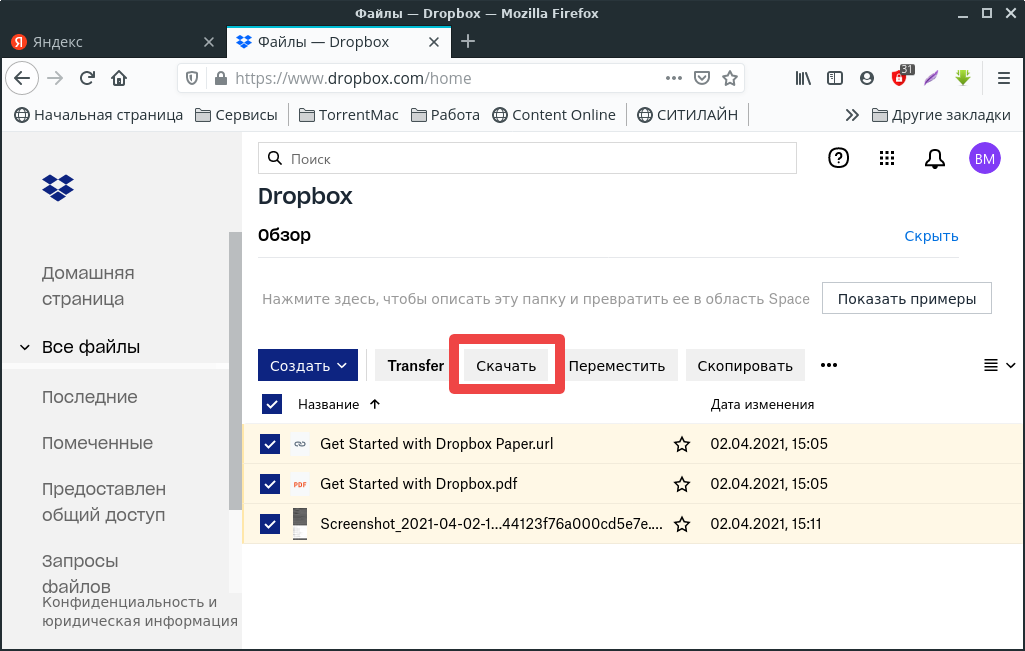Open notifications bell icon
1025x651 pixels.
click(934, 158)
